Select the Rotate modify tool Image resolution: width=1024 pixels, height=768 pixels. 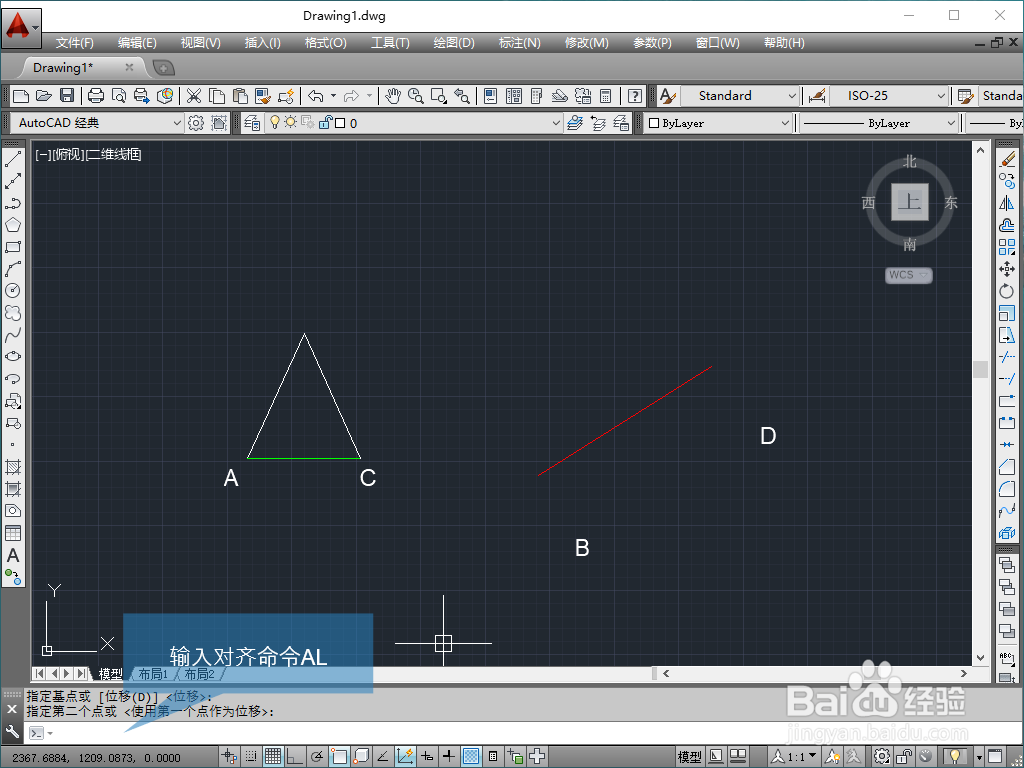pyautogui.click(x=1007, y=291)
